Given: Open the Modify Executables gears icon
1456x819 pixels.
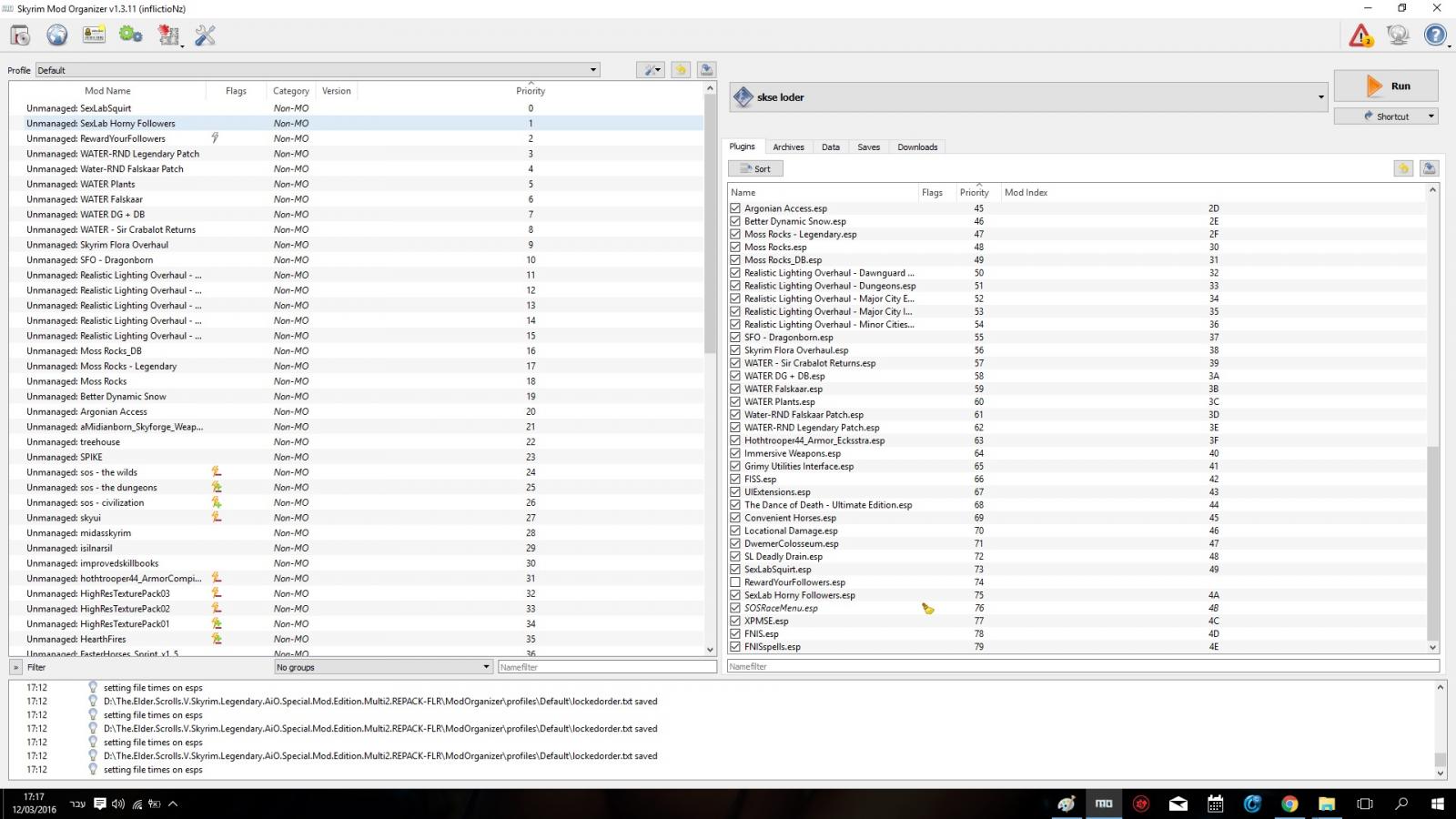Looking at the screenshot, I should (x=131, y=35).
